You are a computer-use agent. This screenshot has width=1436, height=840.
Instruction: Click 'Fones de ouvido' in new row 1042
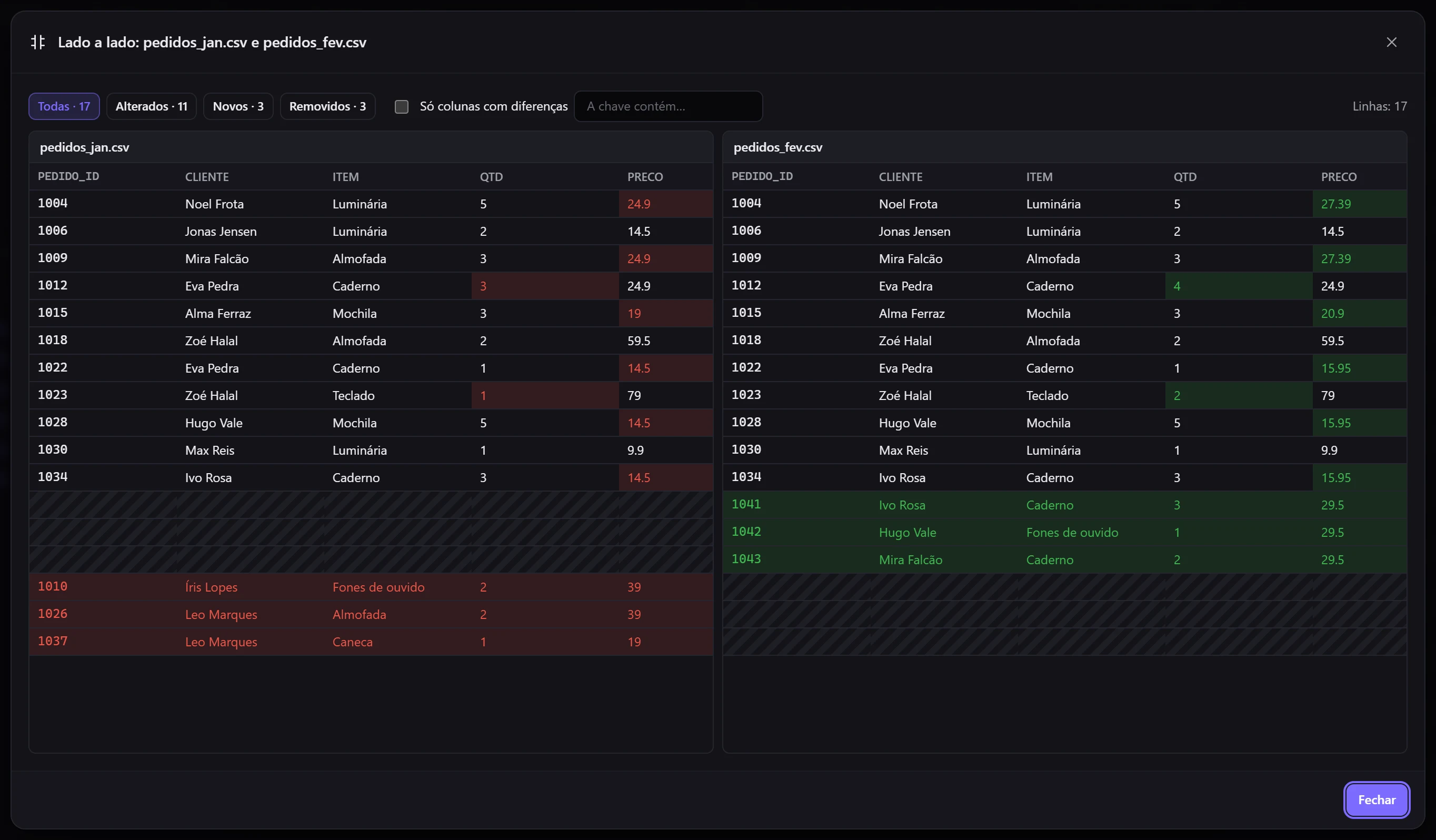pos(1071,532)
